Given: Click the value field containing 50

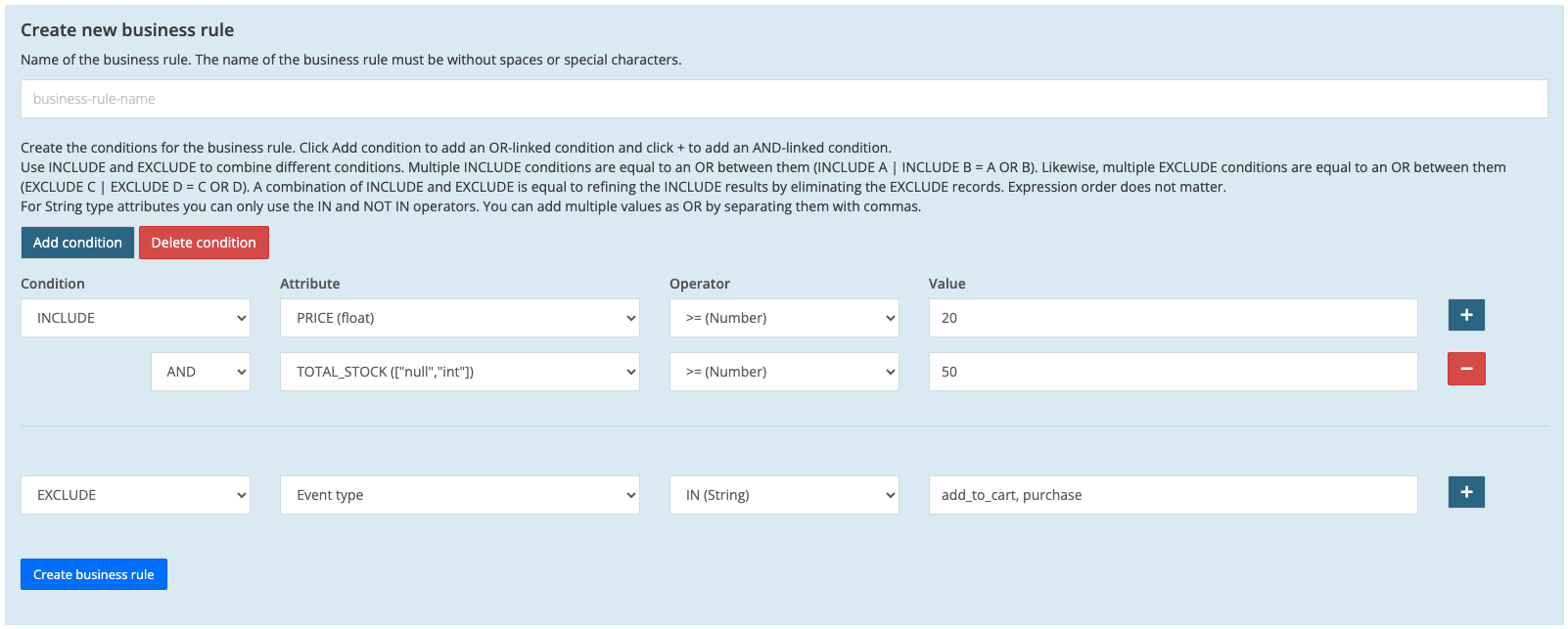Looking at the screenshot, I should point(1172,372).
